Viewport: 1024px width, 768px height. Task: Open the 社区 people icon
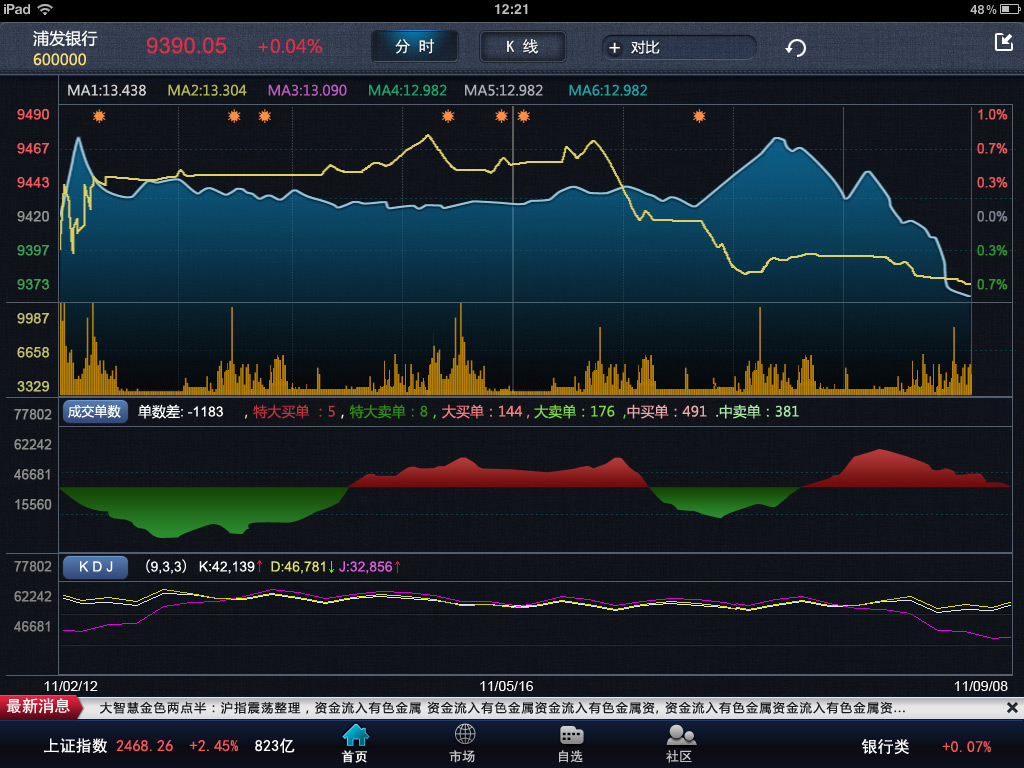point(680,743)
